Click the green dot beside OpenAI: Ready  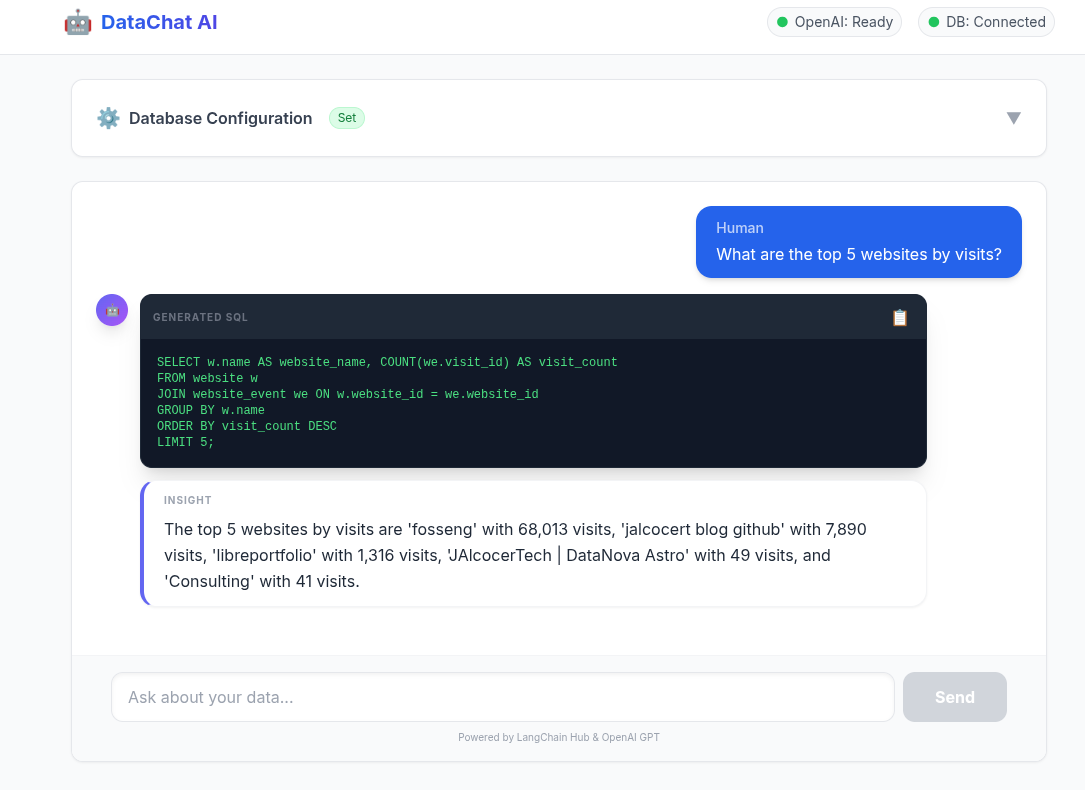pos(783,22)
